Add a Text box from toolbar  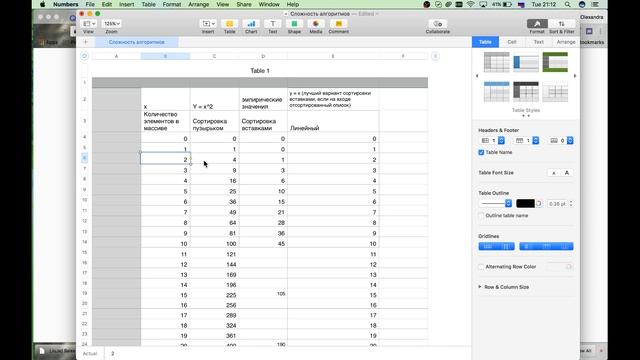(273, 24)
